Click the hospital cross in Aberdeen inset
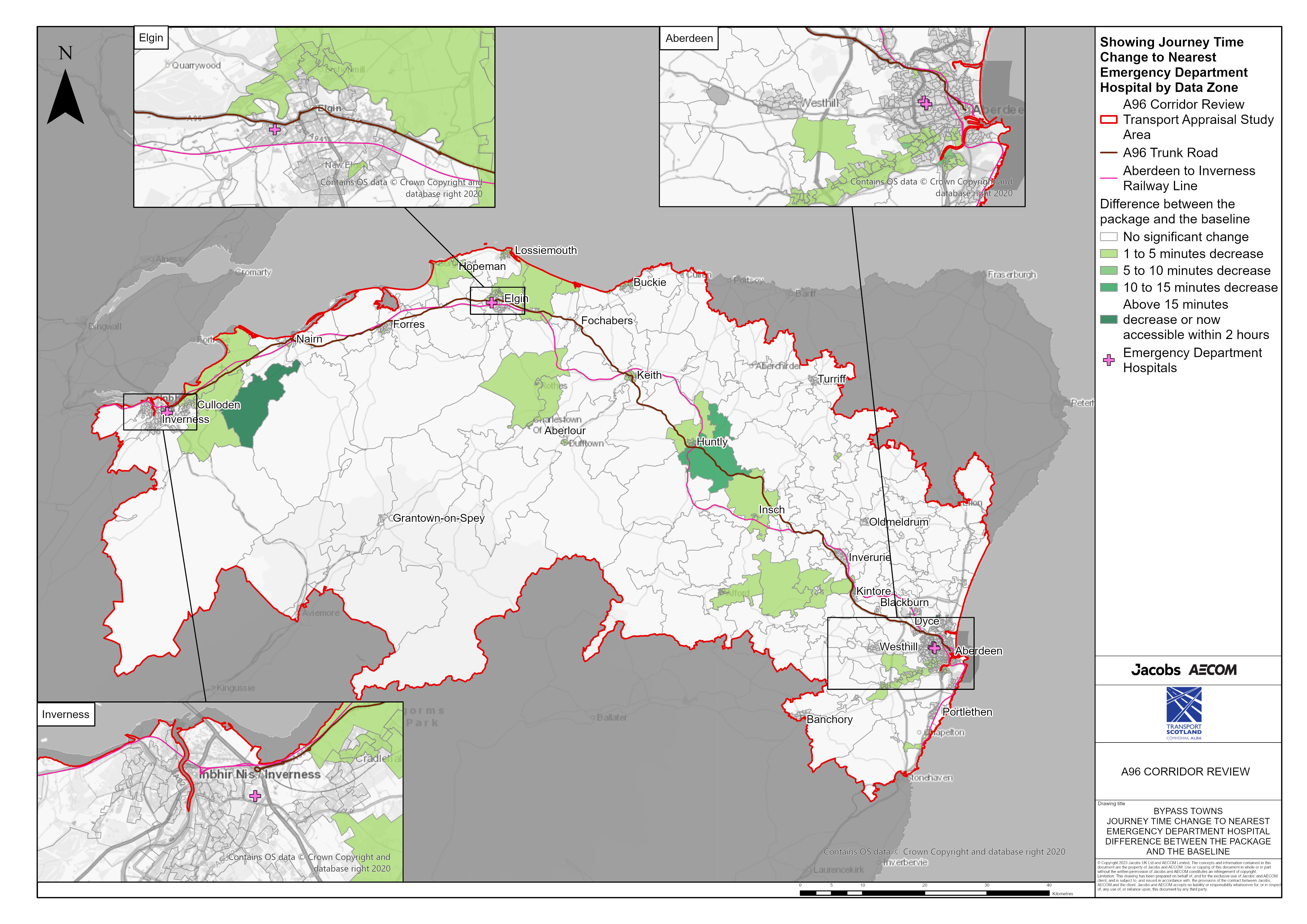The width and height of the screenshot is (1307, 924). point(925,103)
